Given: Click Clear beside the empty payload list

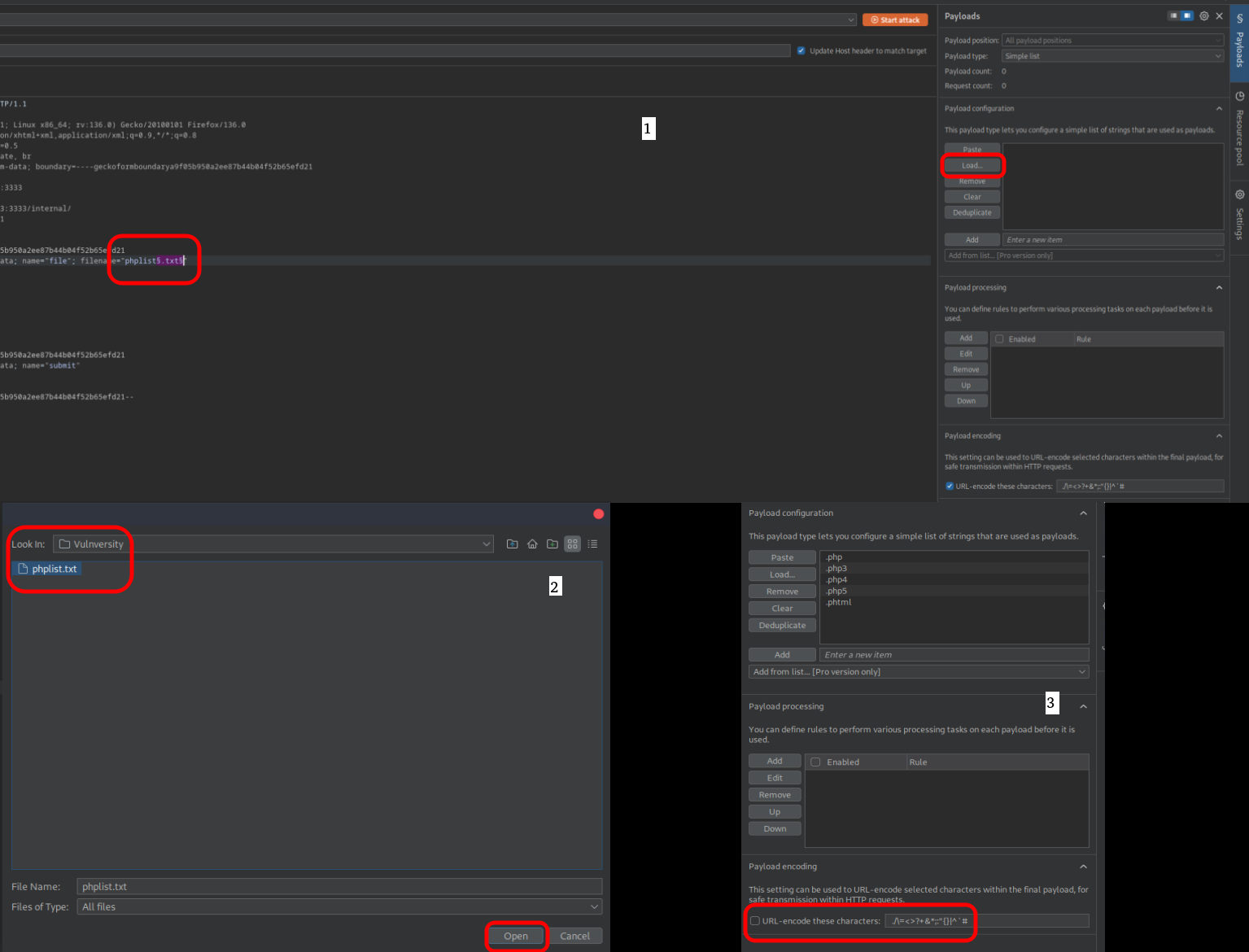Looking at the screenshot, I should tap(972, 197).
